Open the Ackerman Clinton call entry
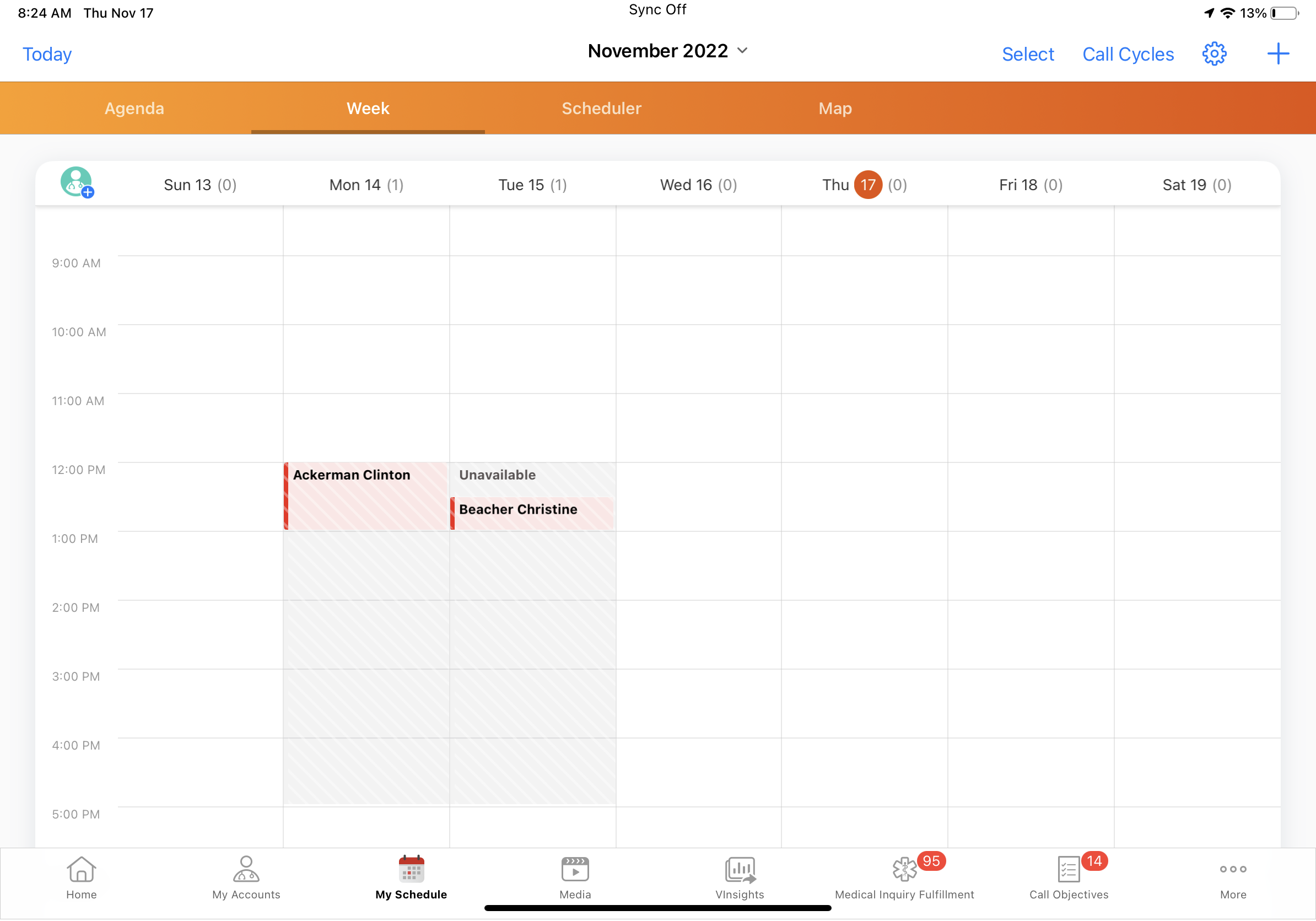The image size is (1316, 921). pos(366,496)
